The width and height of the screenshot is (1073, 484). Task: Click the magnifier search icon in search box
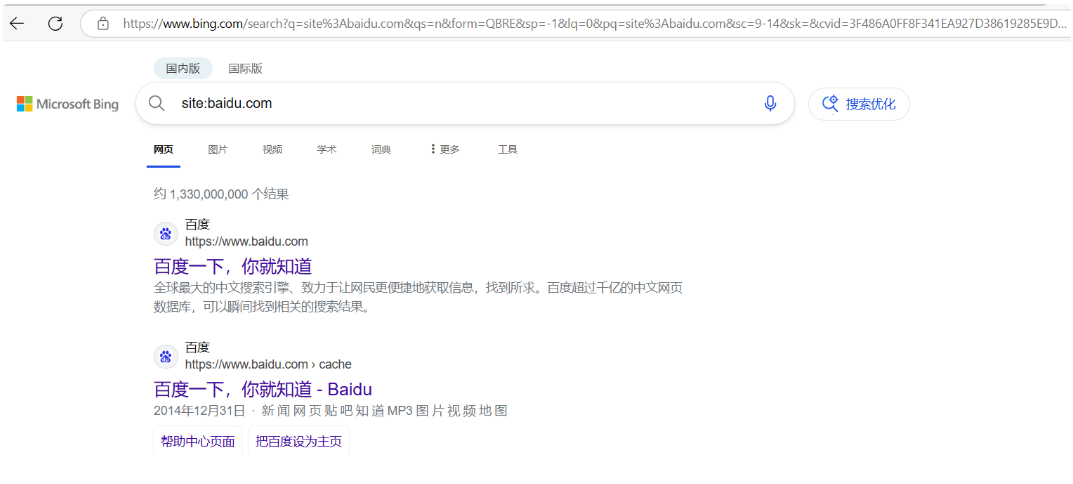tap(157, 103)
